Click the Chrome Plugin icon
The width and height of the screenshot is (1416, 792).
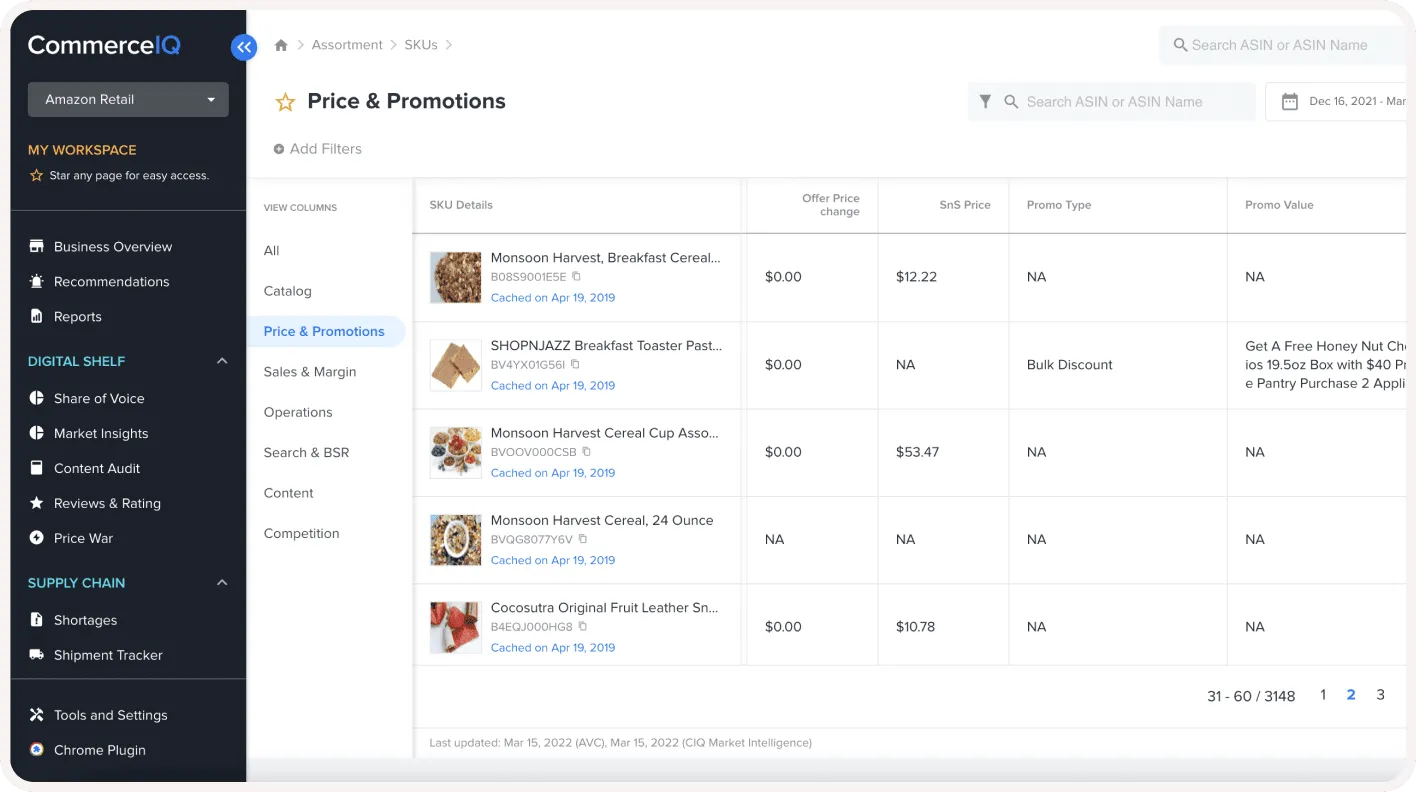[x=37, y=750]
